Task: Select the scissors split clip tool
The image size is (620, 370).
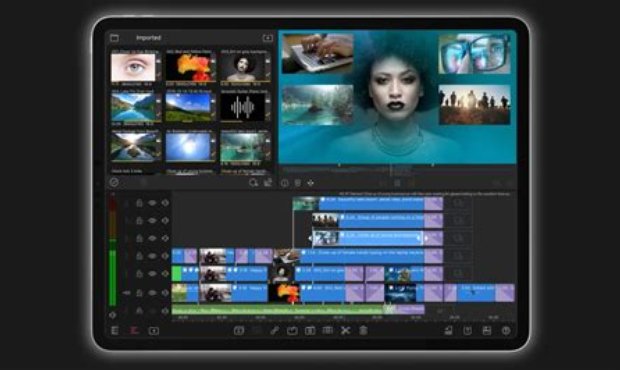Action: click(x=345, y=330)
